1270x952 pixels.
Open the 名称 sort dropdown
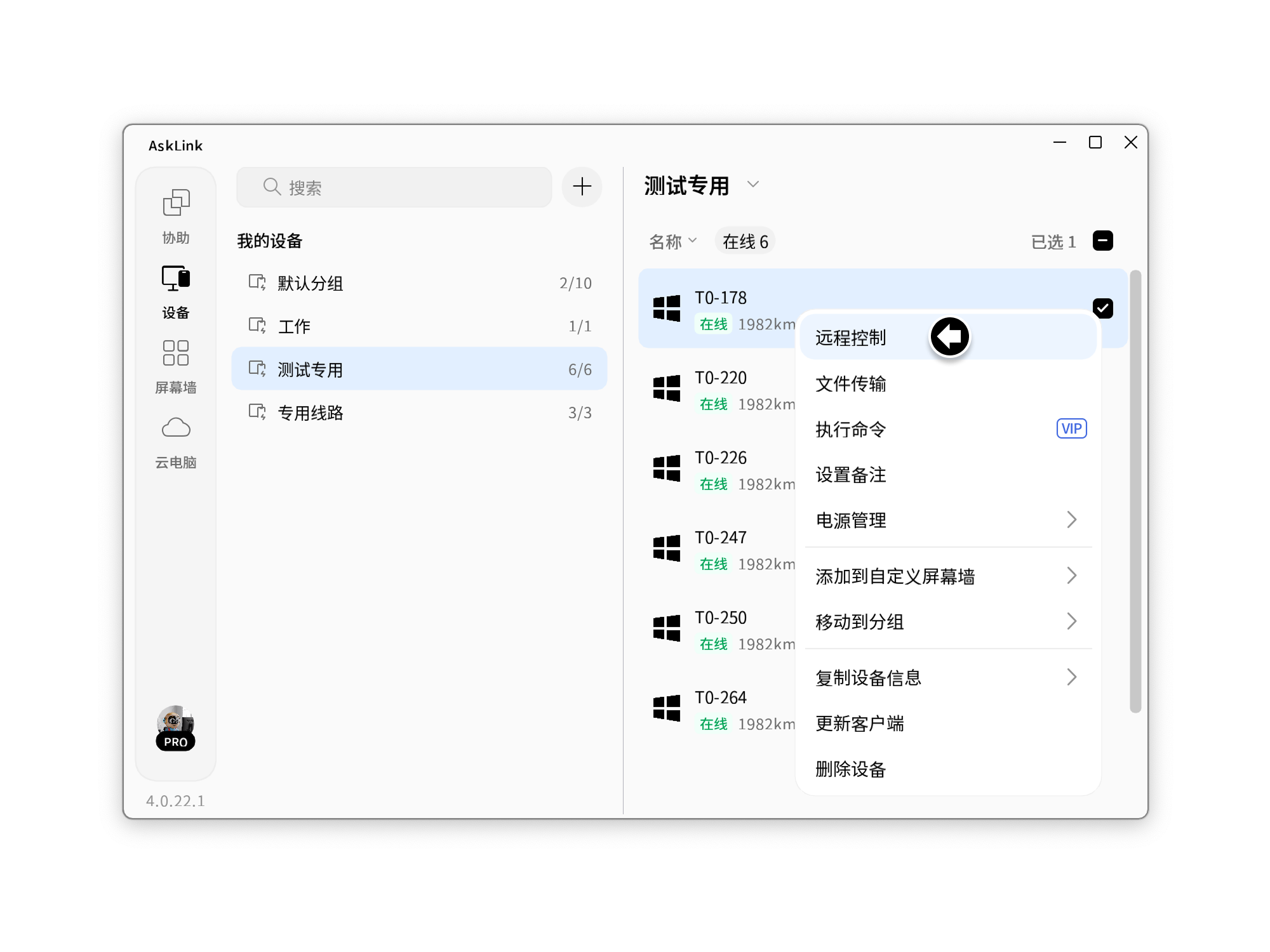tap(672, 240)
